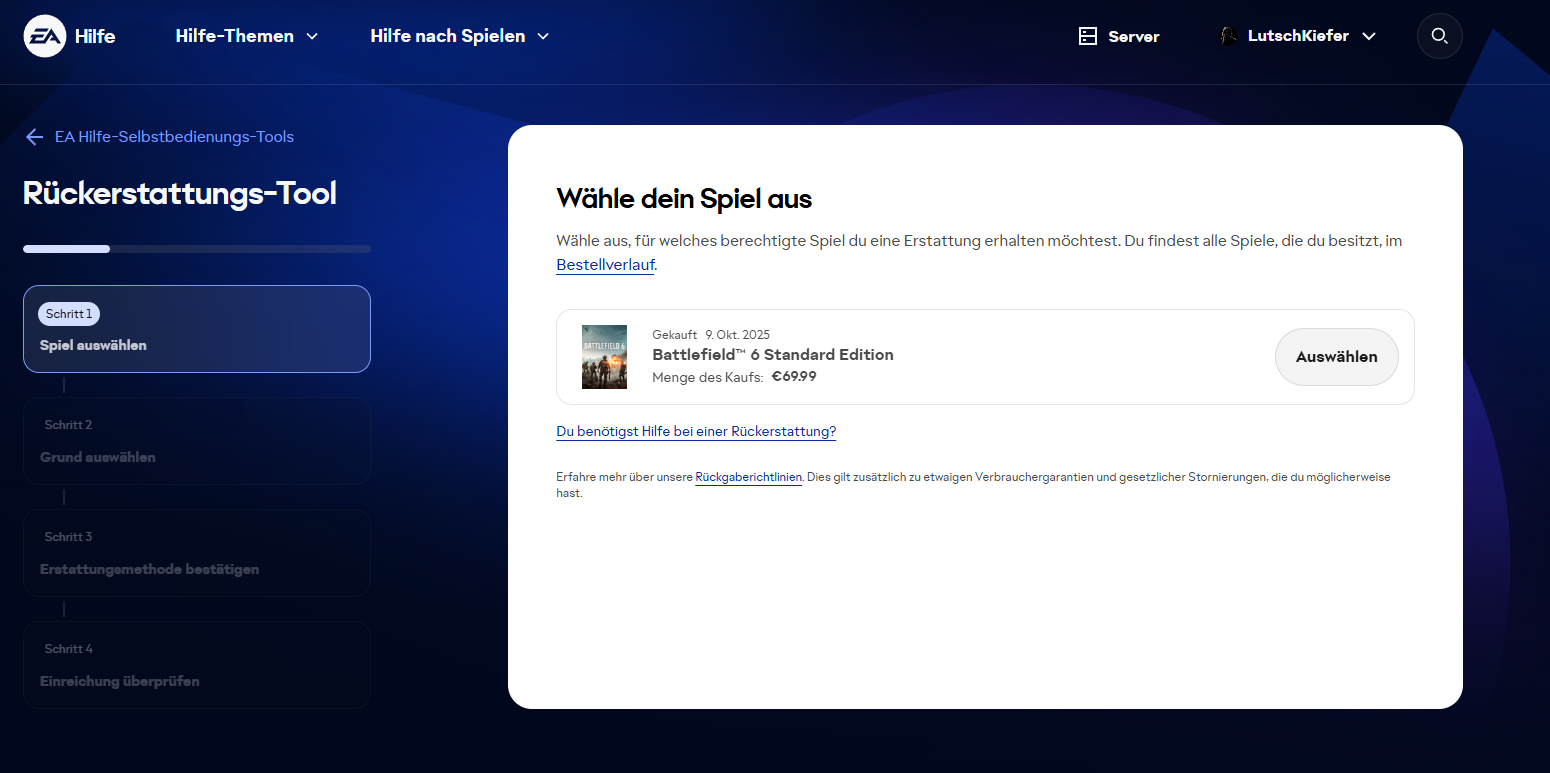Image resolution: width=1550 pixels, height=773 pixels.
Task: Click the Server status icon
Action: coord(1088,36)
